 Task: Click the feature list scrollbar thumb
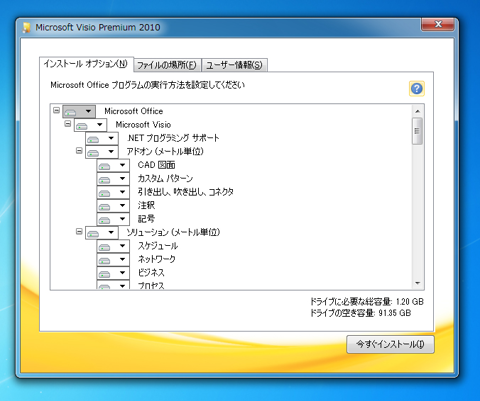pyautogui.click(x=417, y=131)
